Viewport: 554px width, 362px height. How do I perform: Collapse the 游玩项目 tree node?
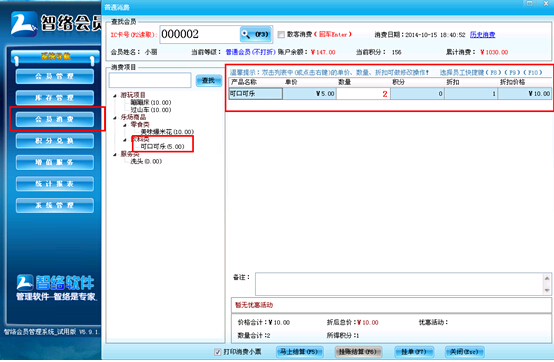point(115,95)
